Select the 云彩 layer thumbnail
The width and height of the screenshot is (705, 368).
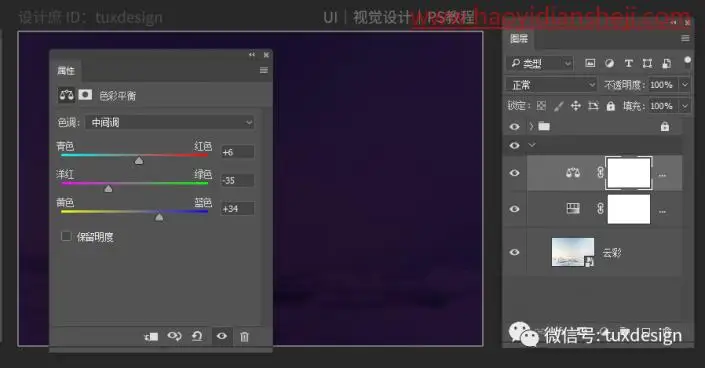572,252
